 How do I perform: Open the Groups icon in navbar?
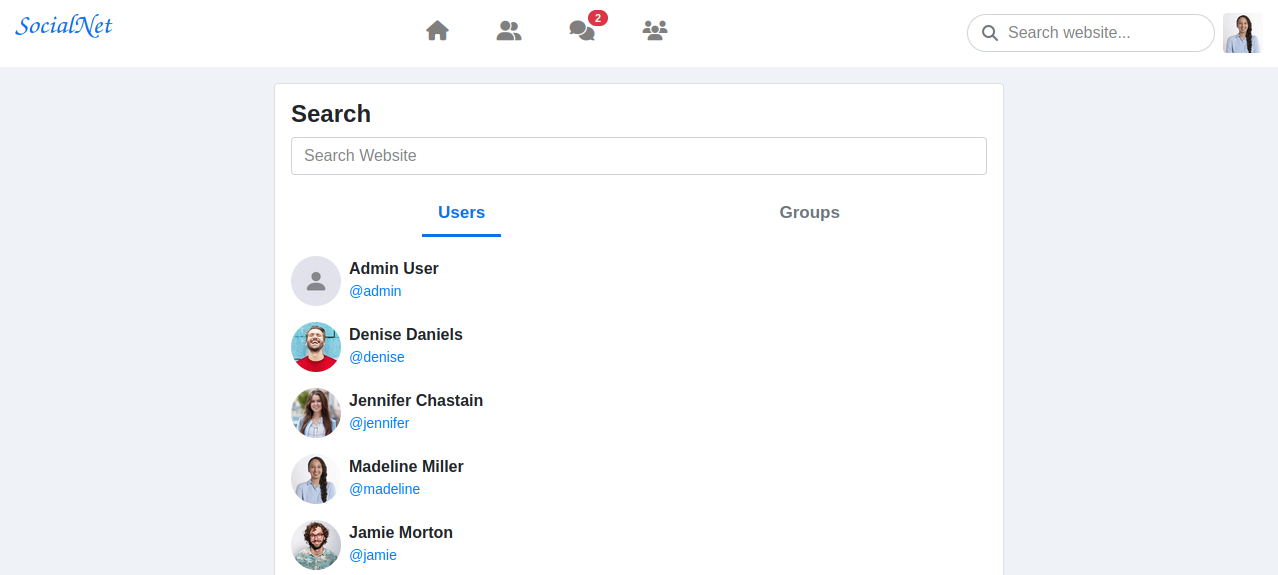tap(655, 31)
